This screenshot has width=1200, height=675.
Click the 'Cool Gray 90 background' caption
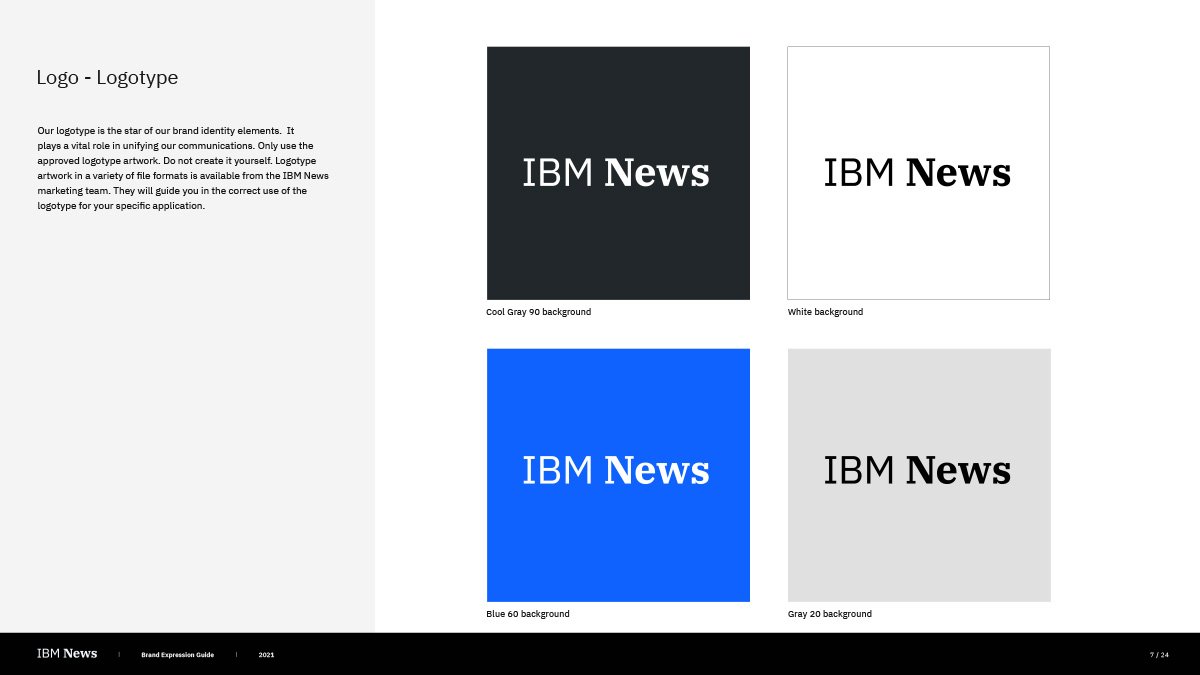pyautogui.click(x=538, y=311)
